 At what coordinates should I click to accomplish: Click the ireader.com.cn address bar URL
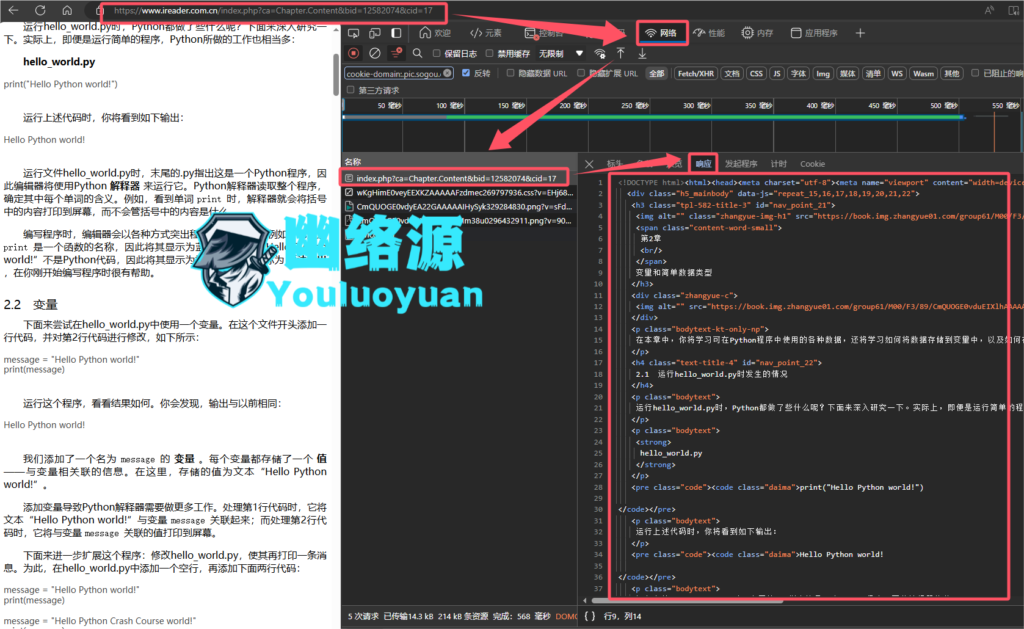(x=273, y=10)
